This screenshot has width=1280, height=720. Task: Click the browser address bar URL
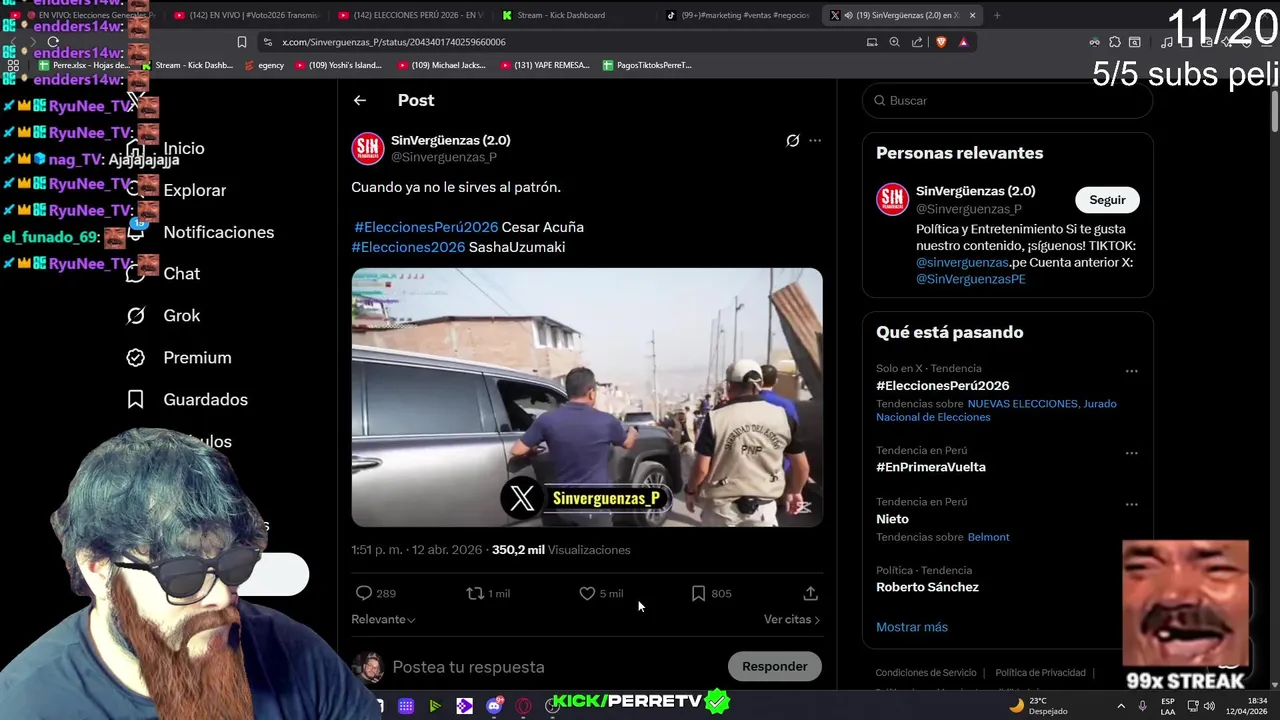point(394,42)
